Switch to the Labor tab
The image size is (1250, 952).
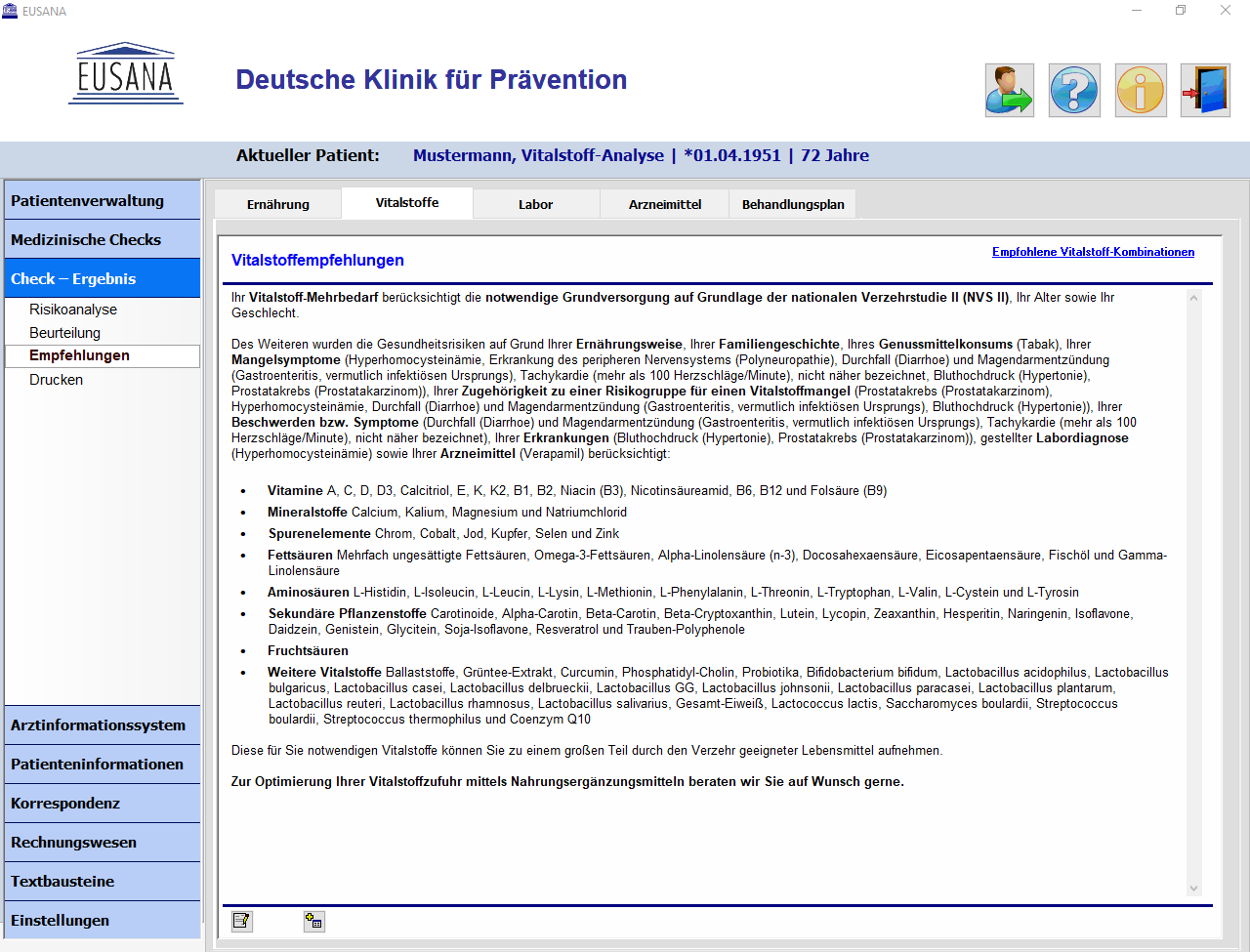click(535, 204)
